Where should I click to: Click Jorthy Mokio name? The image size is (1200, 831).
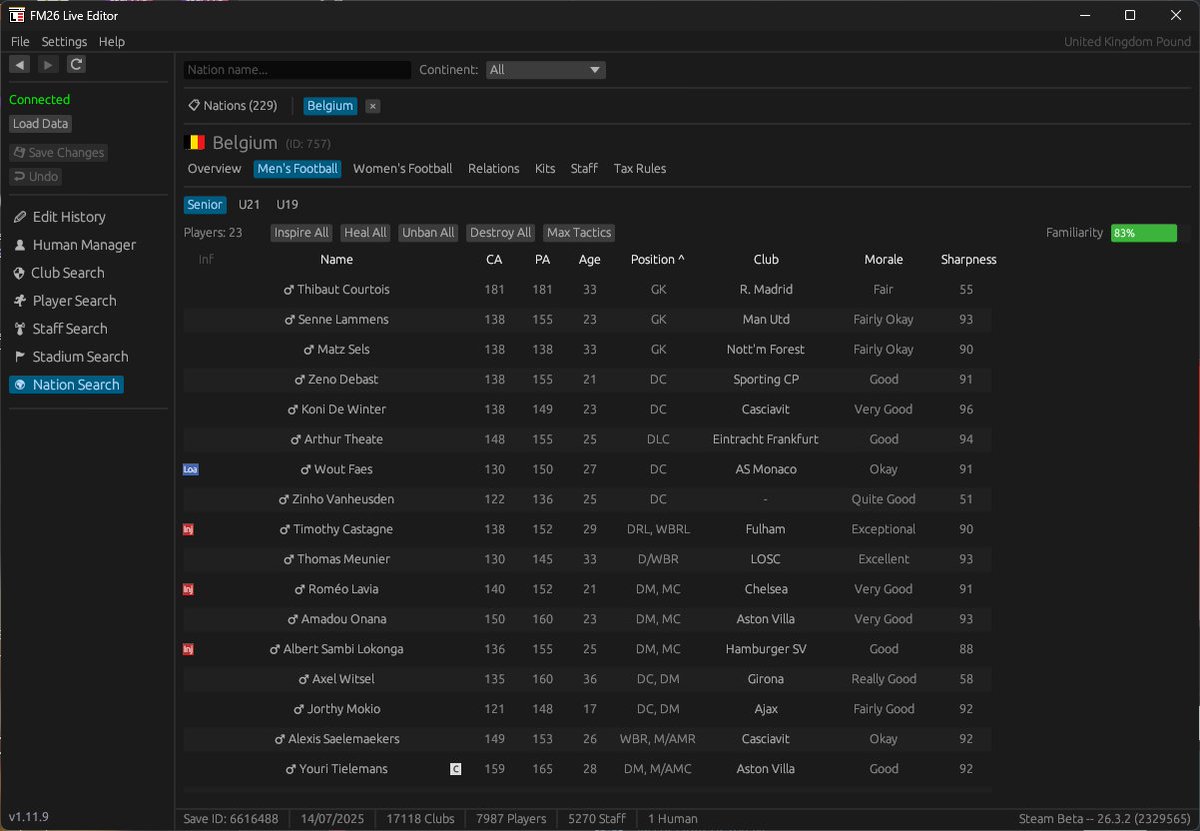point(344,709)
